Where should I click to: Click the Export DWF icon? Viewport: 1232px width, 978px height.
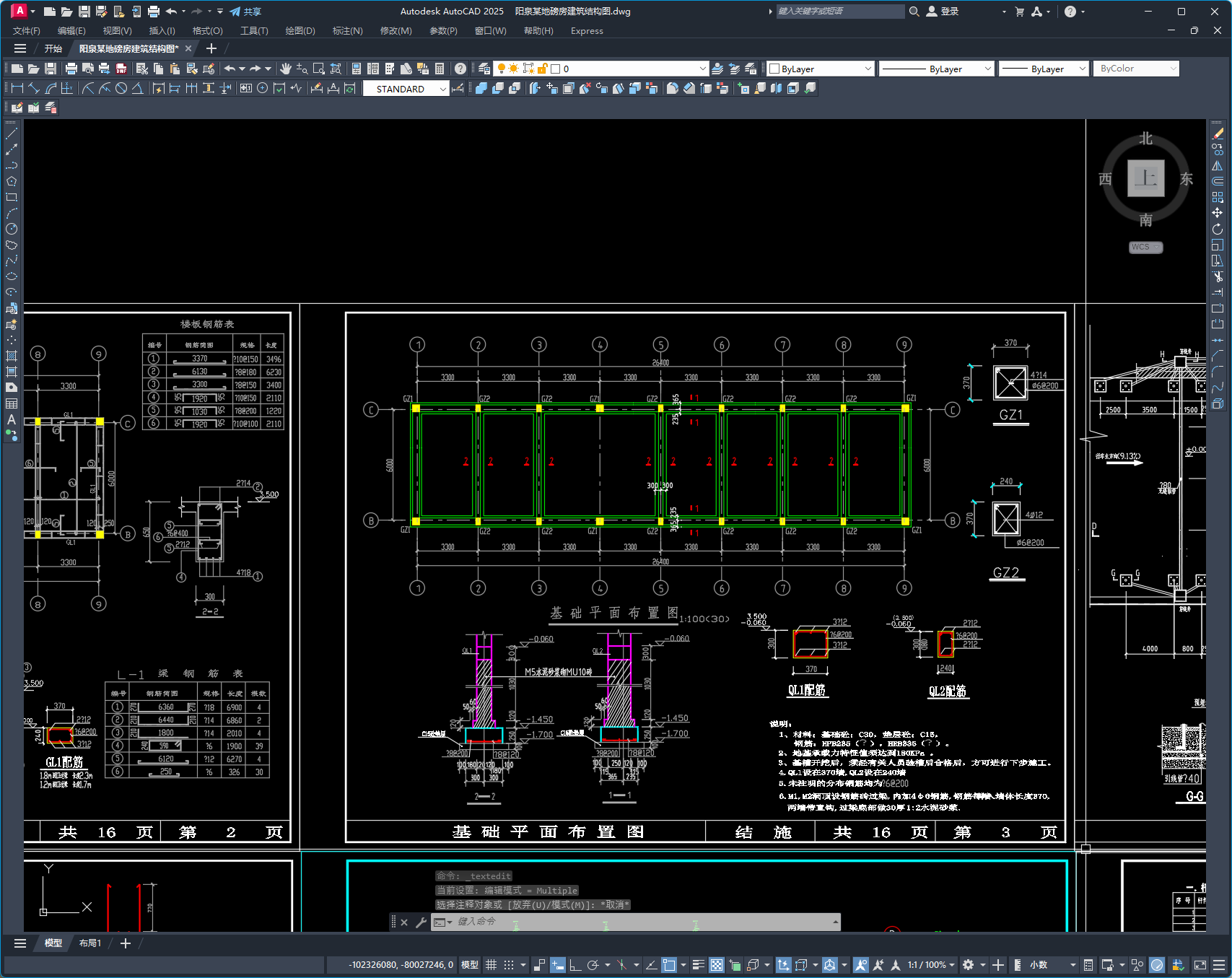[x=121, y=69]
